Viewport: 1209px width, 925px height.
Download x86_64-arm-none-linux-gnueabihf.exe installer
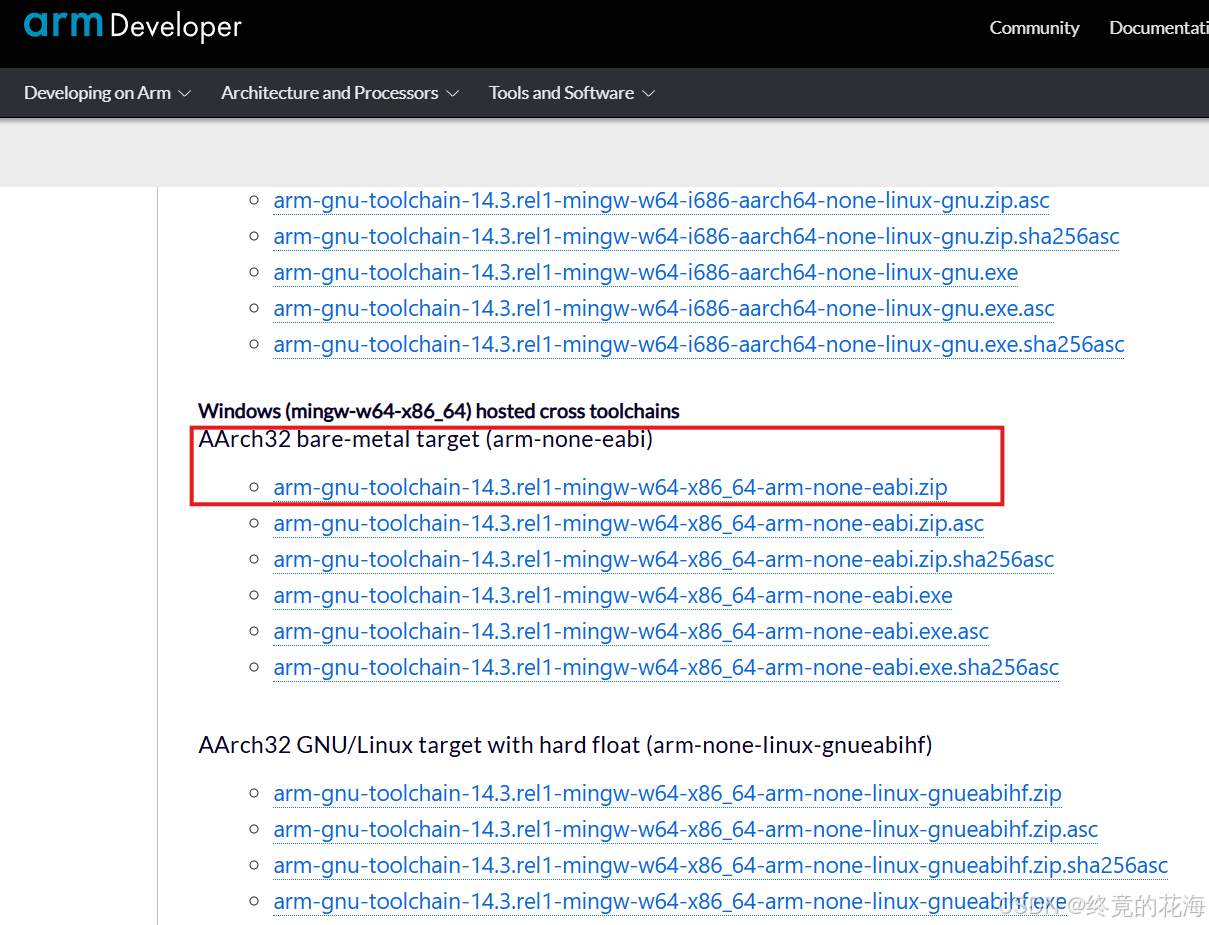pos(670,902)
